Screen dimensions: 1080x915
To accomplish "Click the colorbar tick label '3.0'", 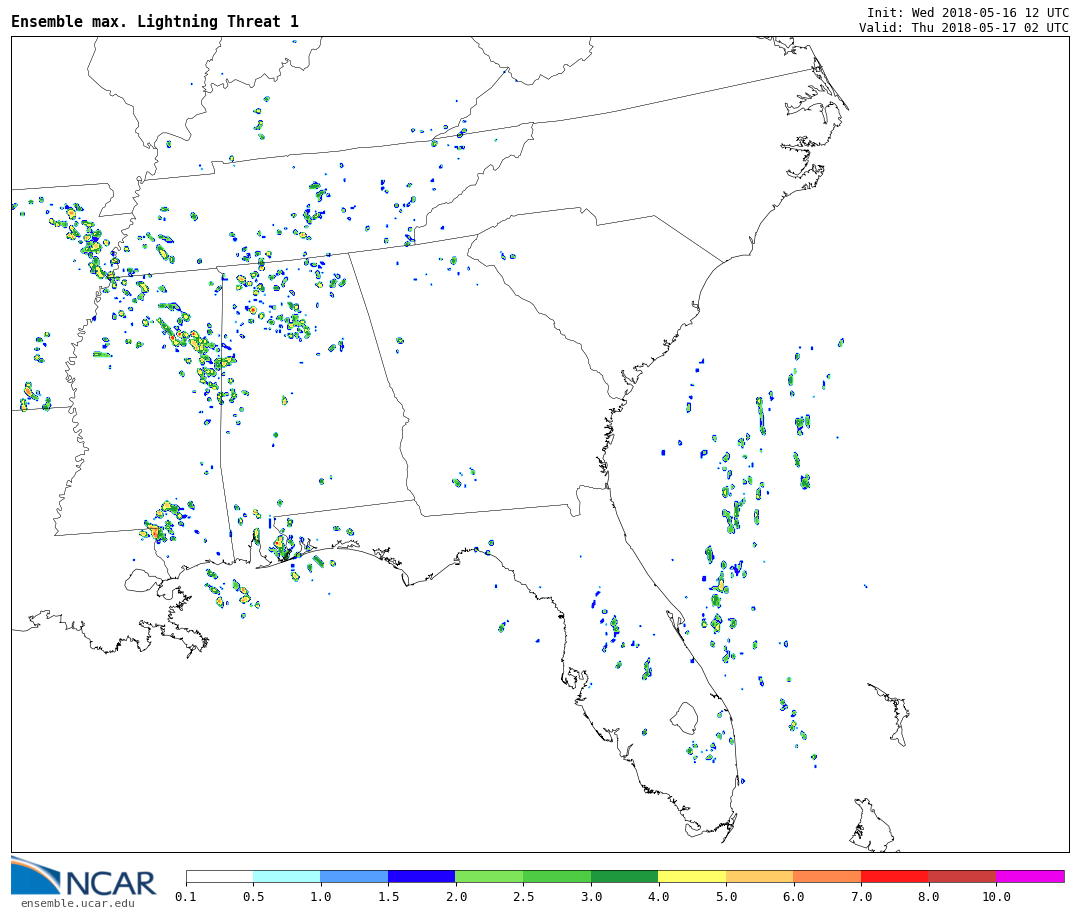I will pyautogui.click(x=591, y=897).
